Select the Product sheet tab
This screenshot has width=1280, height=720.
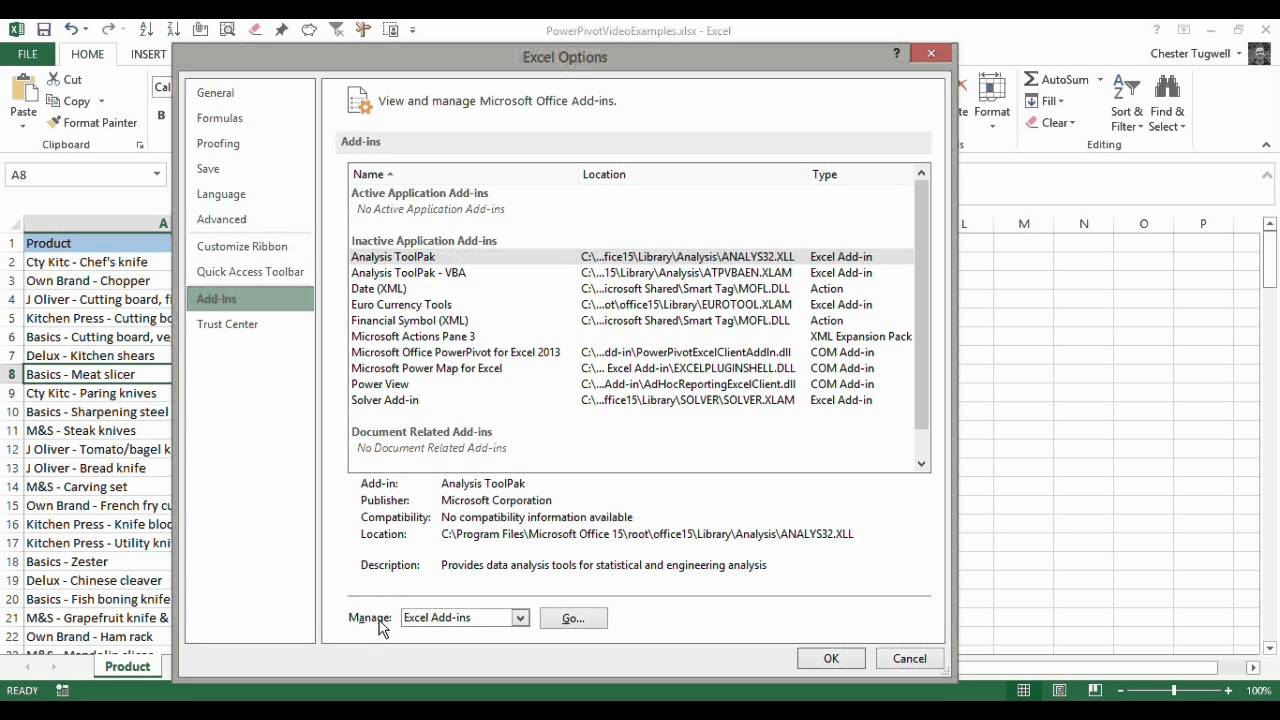(127, 667)
